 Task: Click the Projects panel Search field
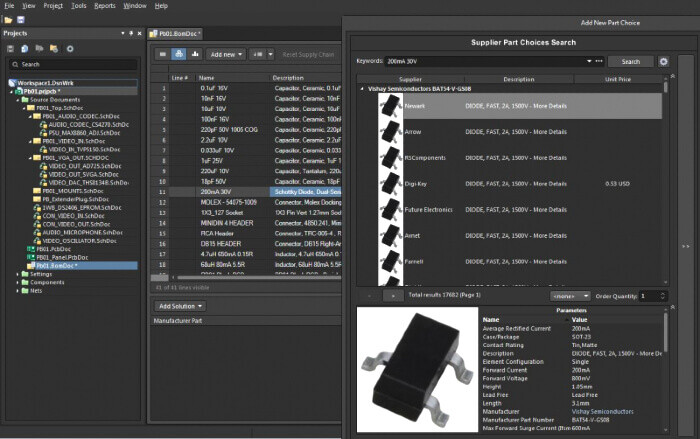click(x=73, y=64)
